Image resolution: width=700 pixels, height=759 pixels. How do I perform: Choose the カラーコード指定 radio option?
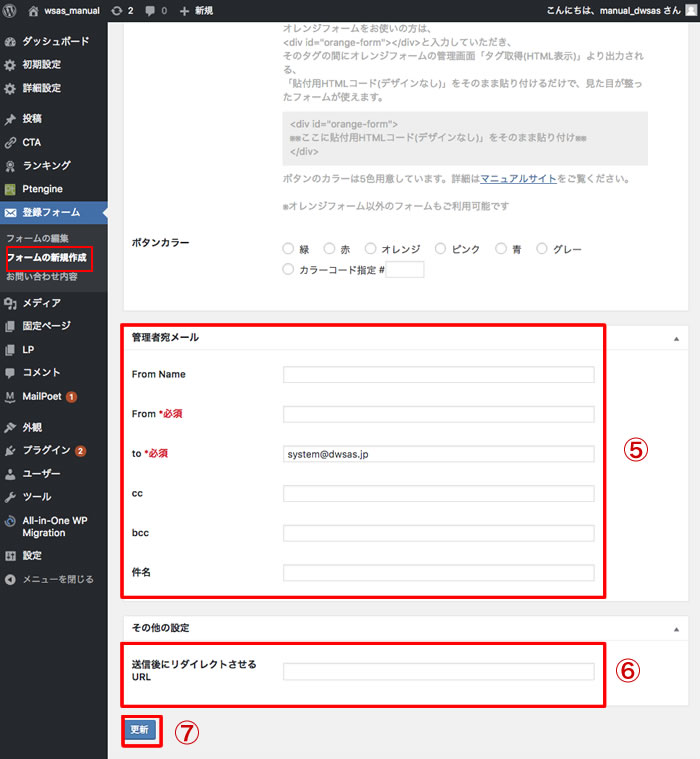289,269
